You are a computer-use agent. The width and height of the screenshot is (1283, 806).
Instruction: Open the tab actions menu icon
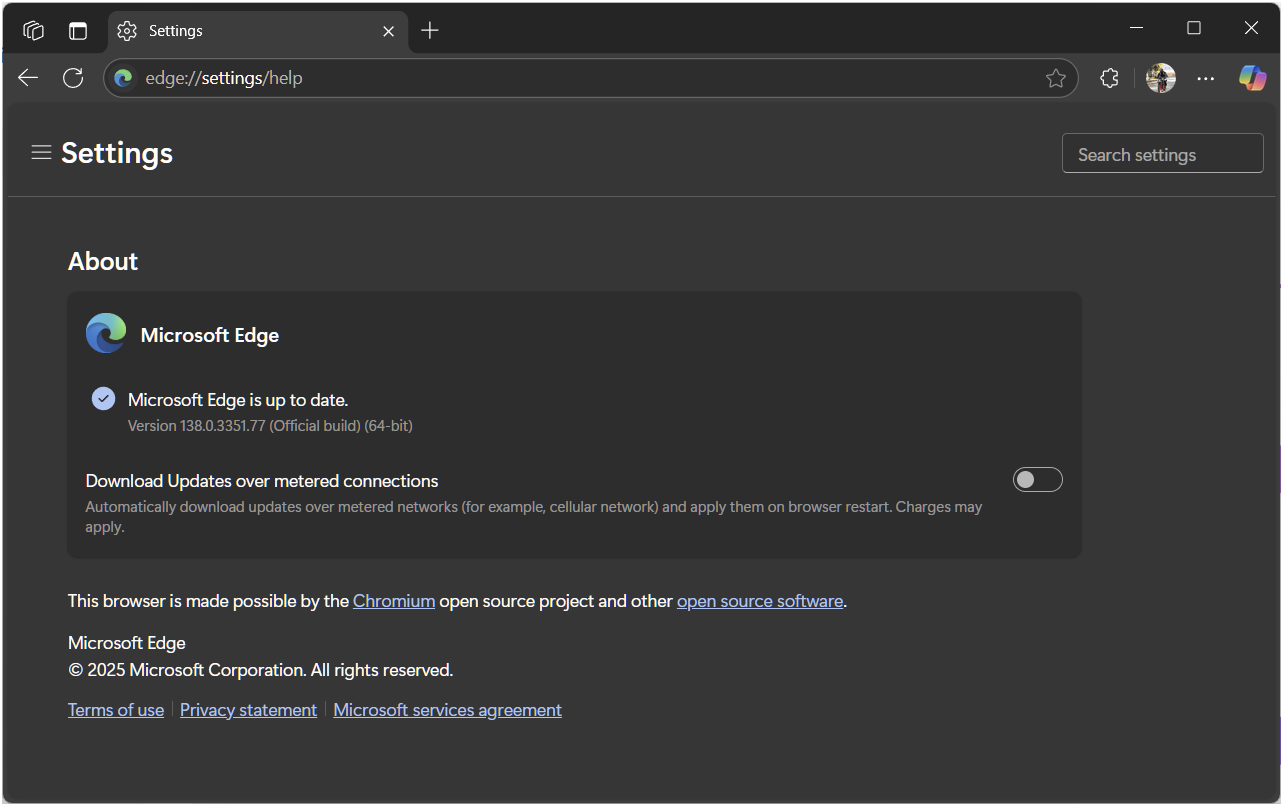(78, 31)
